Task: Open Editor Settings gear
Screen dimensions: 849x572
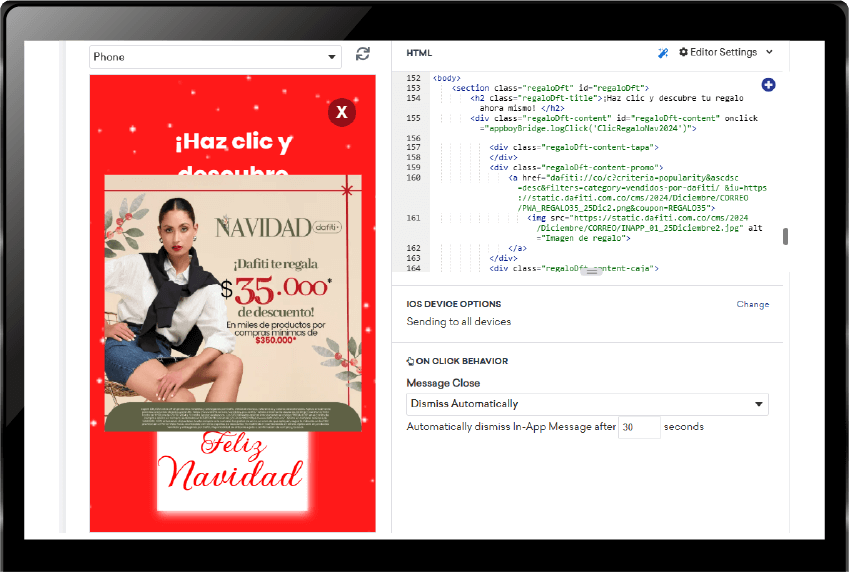Action: point(683,52)
